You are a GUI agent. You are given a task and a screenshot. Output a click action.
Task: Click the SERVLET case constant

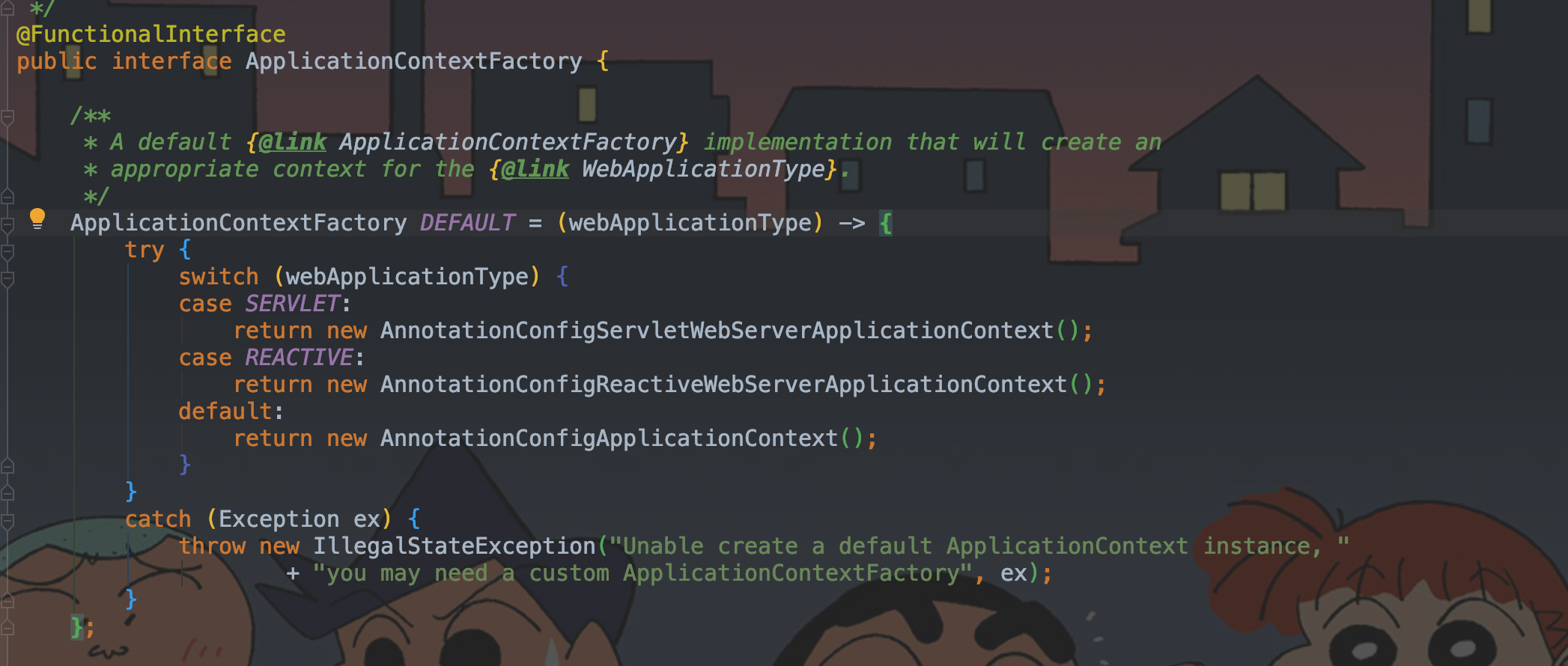[293, 304]
